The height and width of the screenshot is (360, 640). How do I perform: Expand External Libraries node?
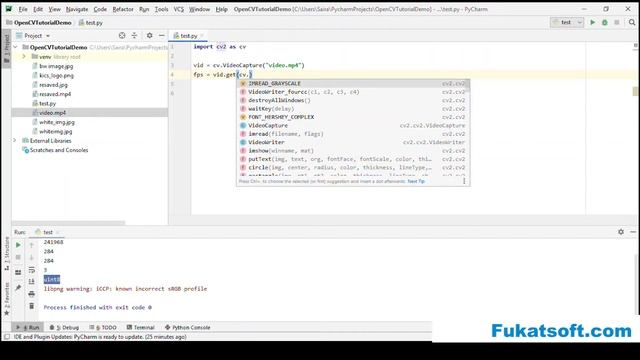point(15,140)
